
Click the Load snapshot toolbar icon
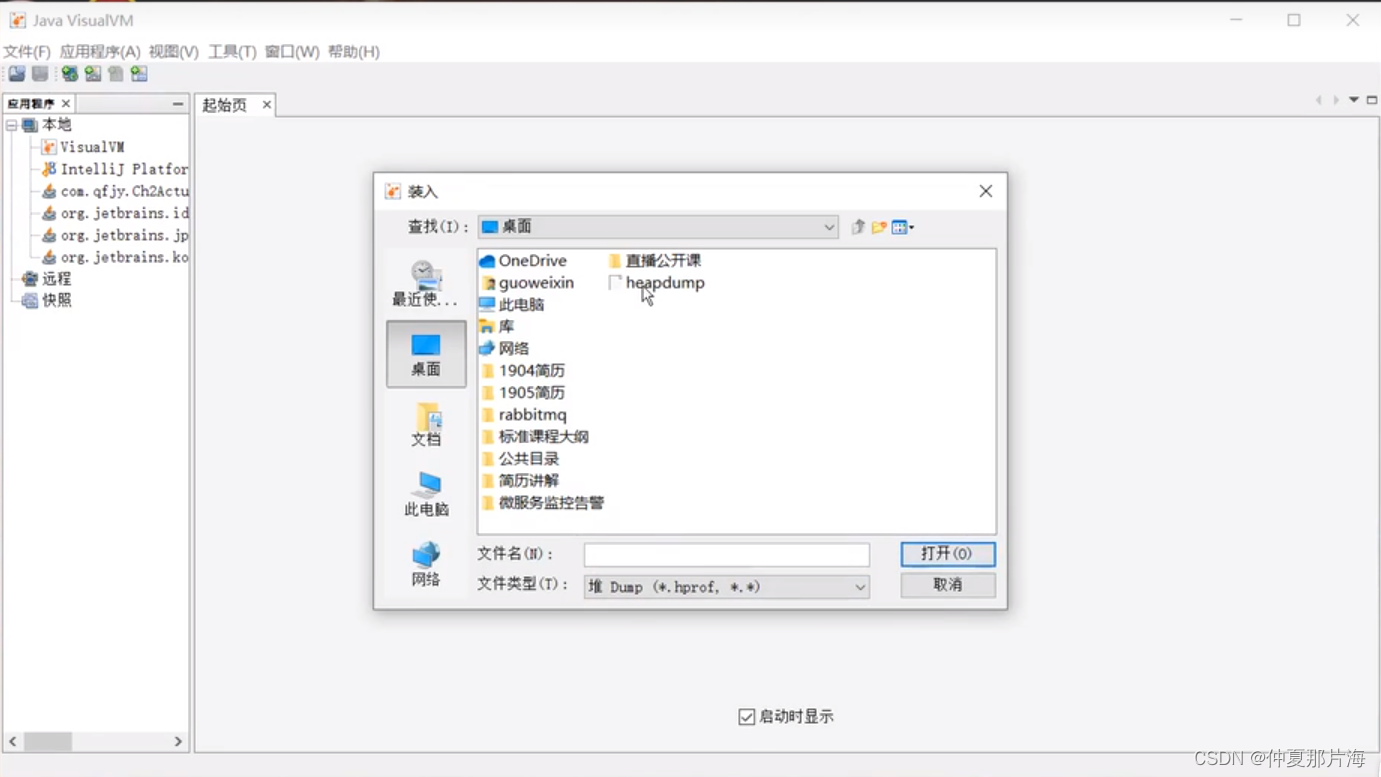17,74
